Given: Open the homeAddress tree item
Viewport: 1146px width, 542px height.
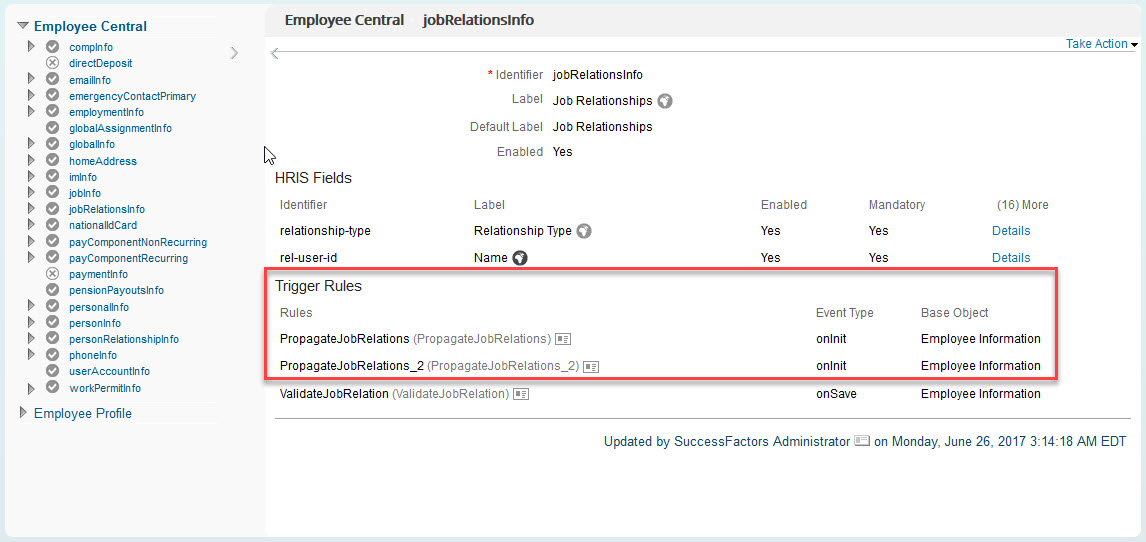Looking at the screenshot, I should 103,161.
